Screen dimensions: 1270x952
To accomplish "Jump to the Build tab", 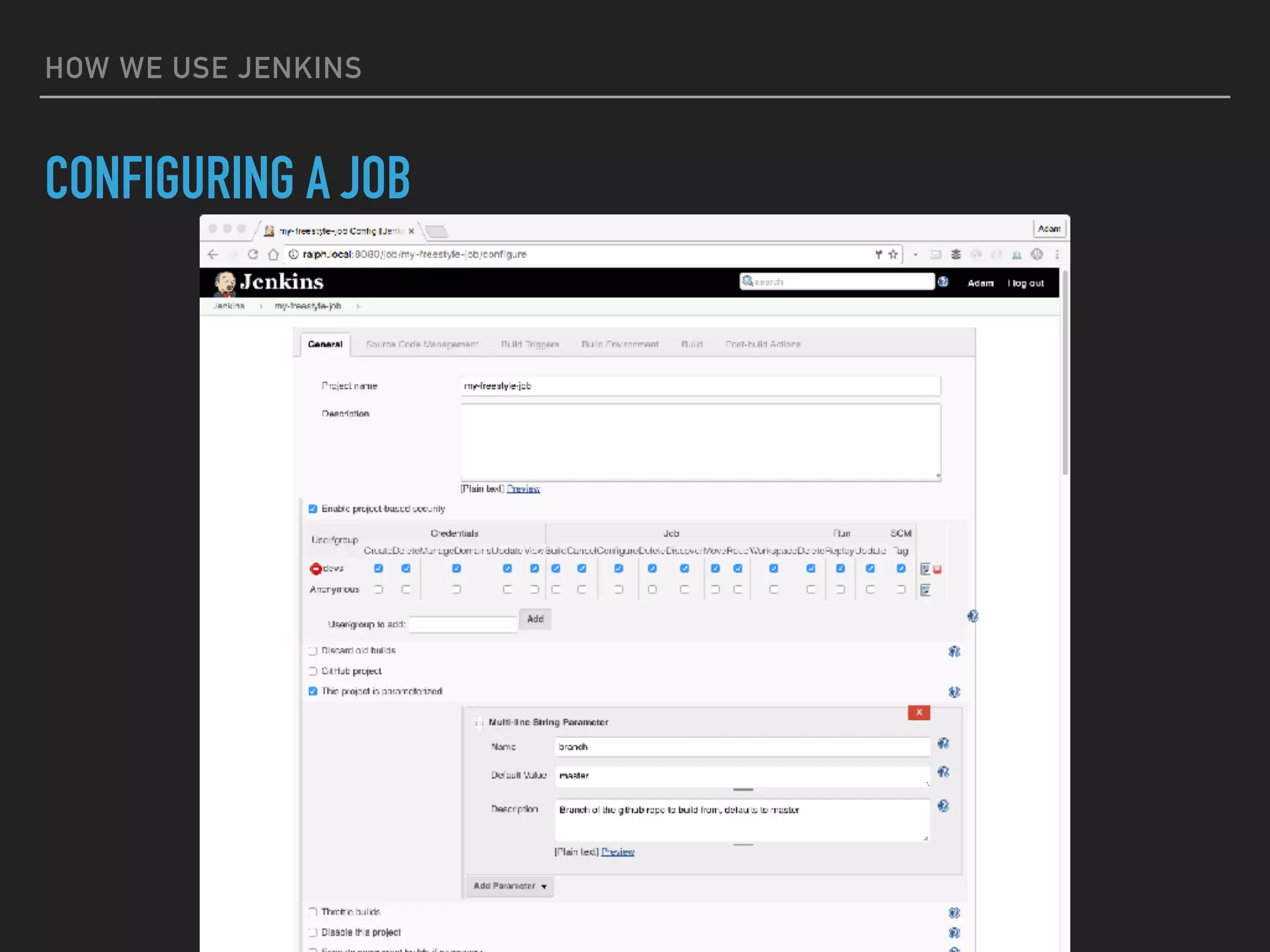I will pos(692,345).
